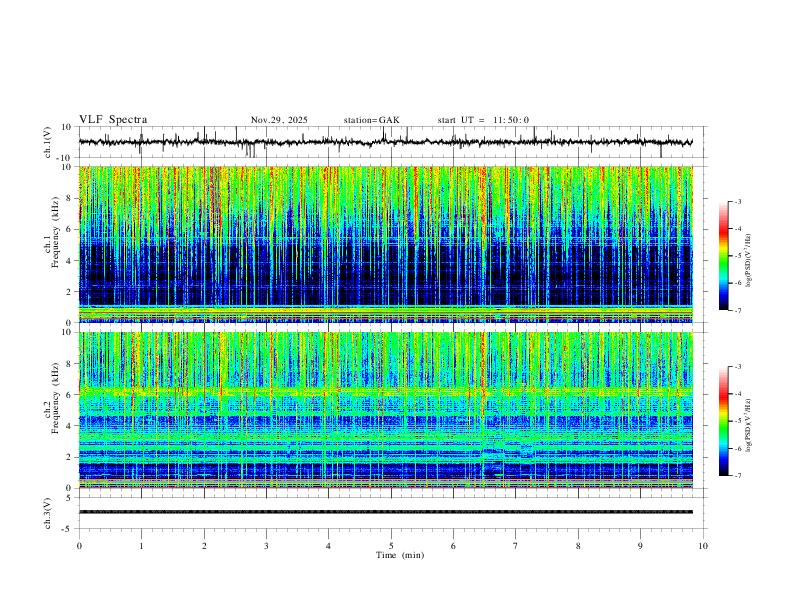Click the "VLF Spectra" plot title

pos(113,120)
